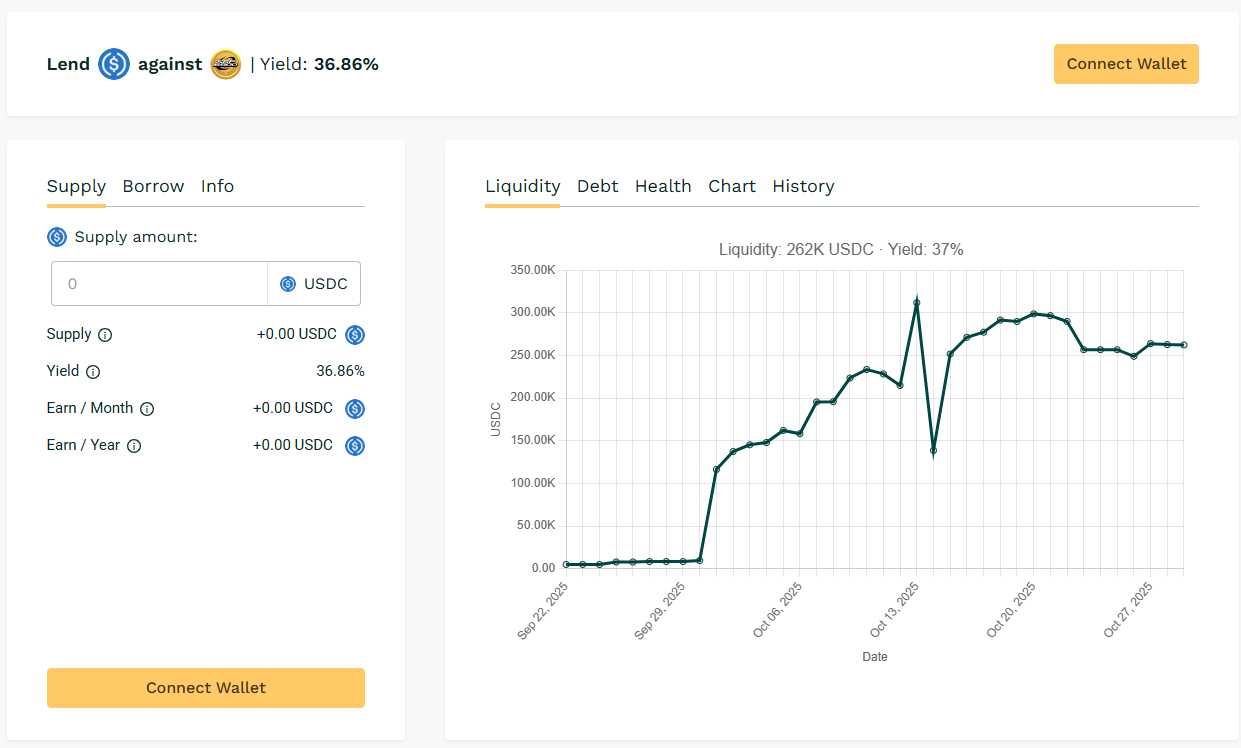Click the meme token icon after 'against'

coord(226,64)
